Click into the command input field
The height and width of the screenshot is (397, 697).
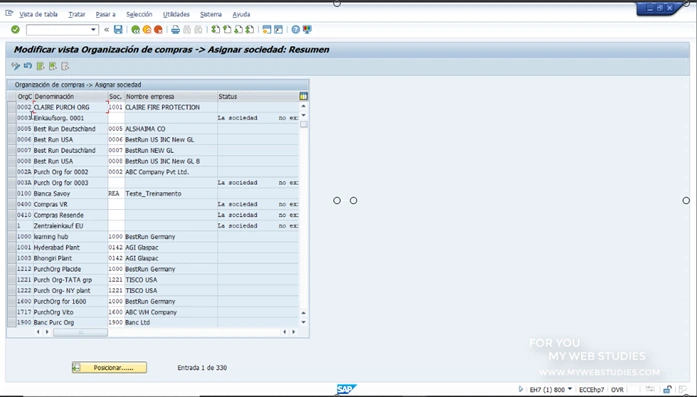click(x=58, y=30)
